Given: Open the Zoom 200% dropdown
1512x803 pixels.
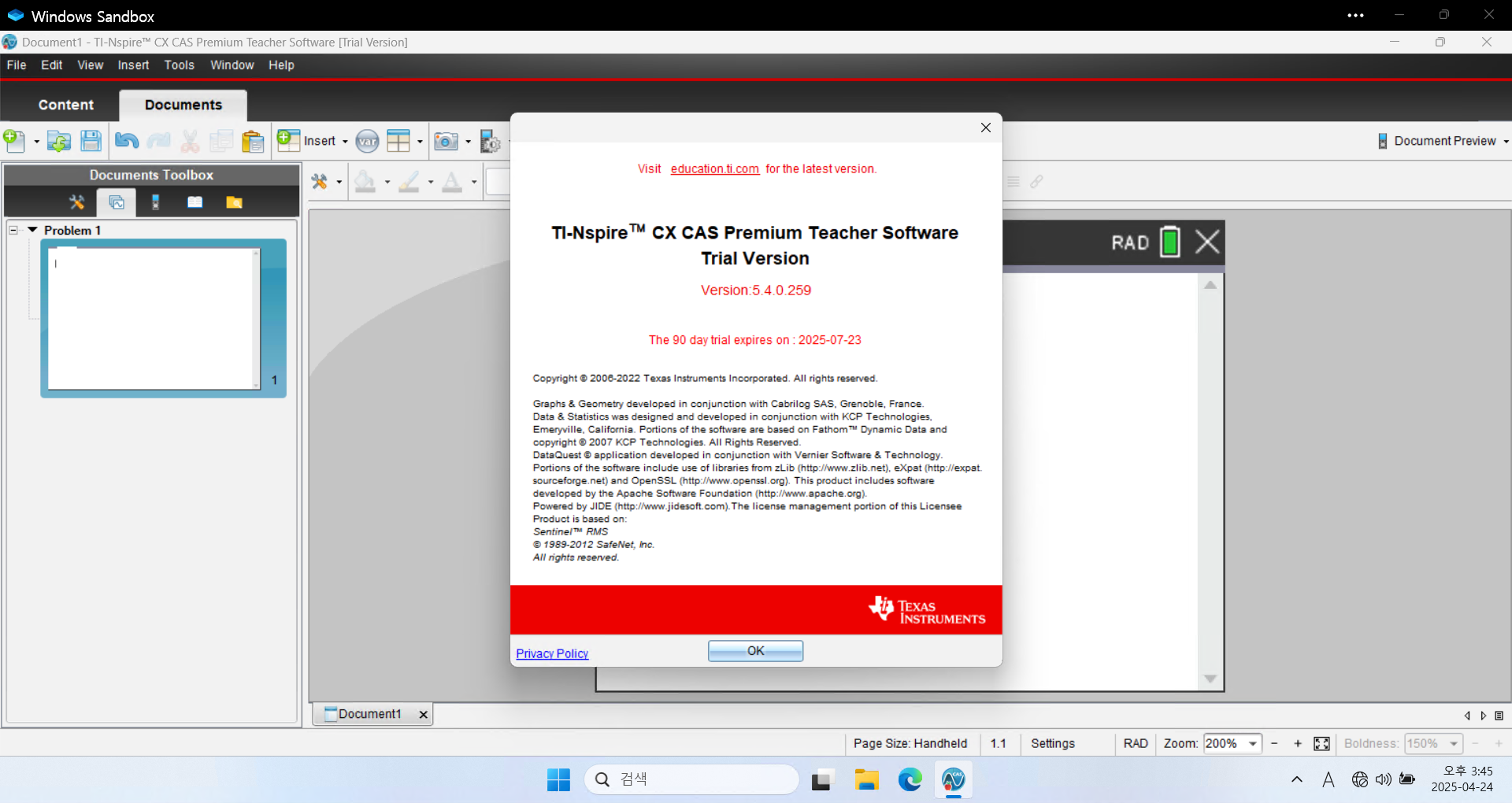Looking at the screenshot, I should [1252, 744].
